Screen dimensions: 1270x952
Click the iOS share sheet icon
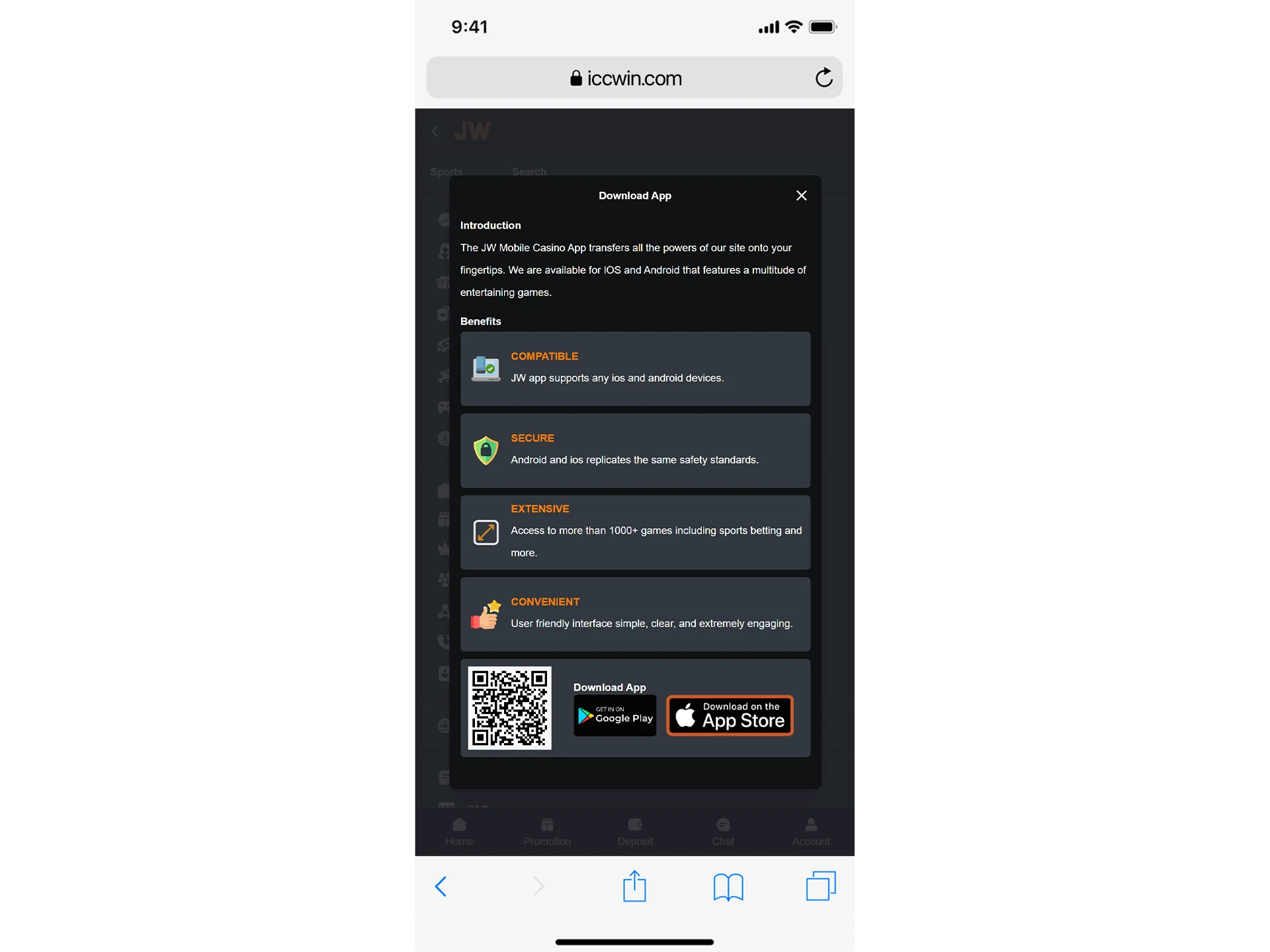pyautogui.click(x=635, y=884)
